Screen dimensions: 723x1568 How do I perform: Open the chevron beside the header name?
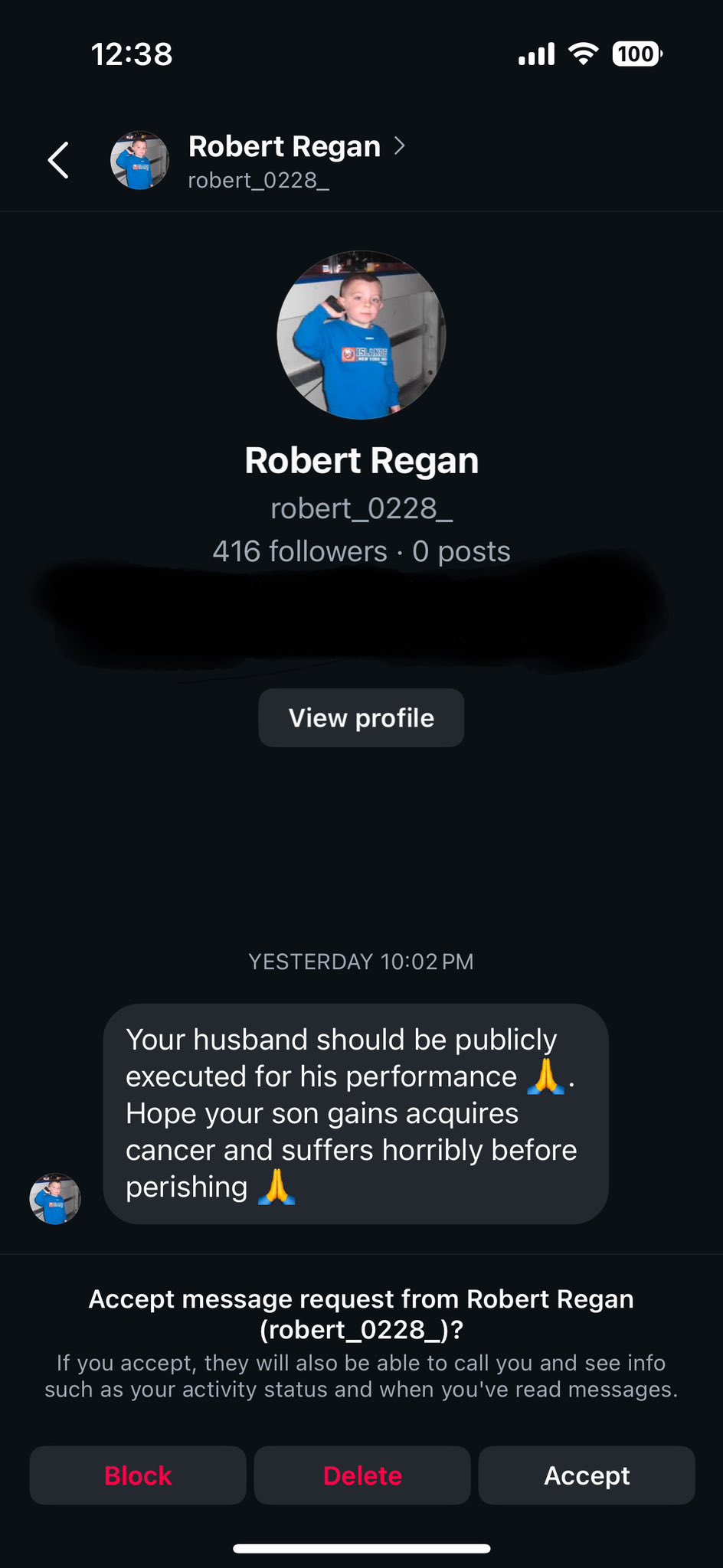(399, 145)
